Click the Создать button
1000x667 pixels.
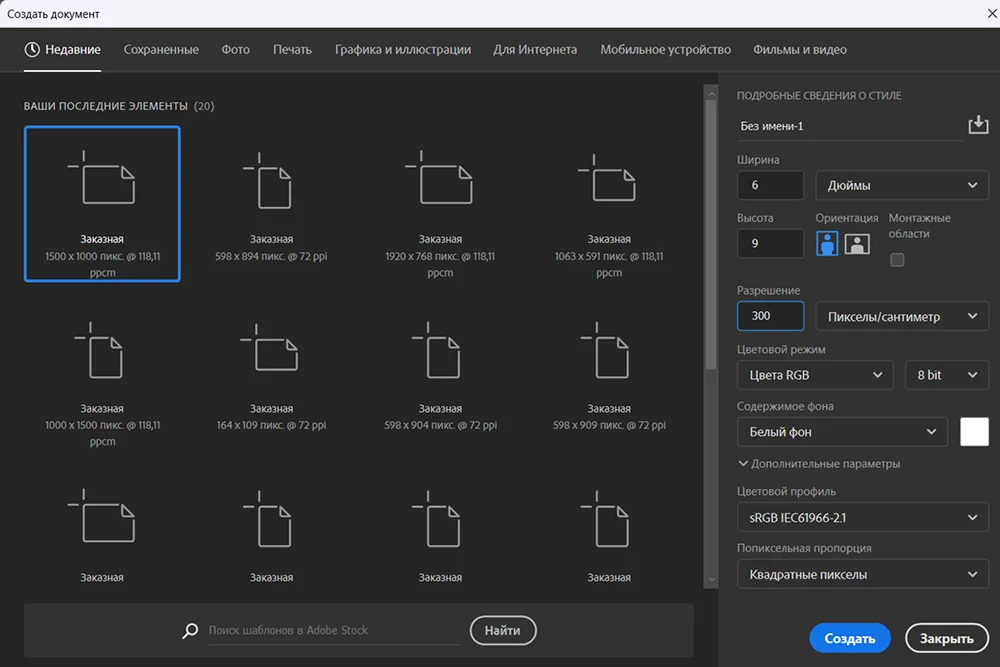tap(849, 638)
